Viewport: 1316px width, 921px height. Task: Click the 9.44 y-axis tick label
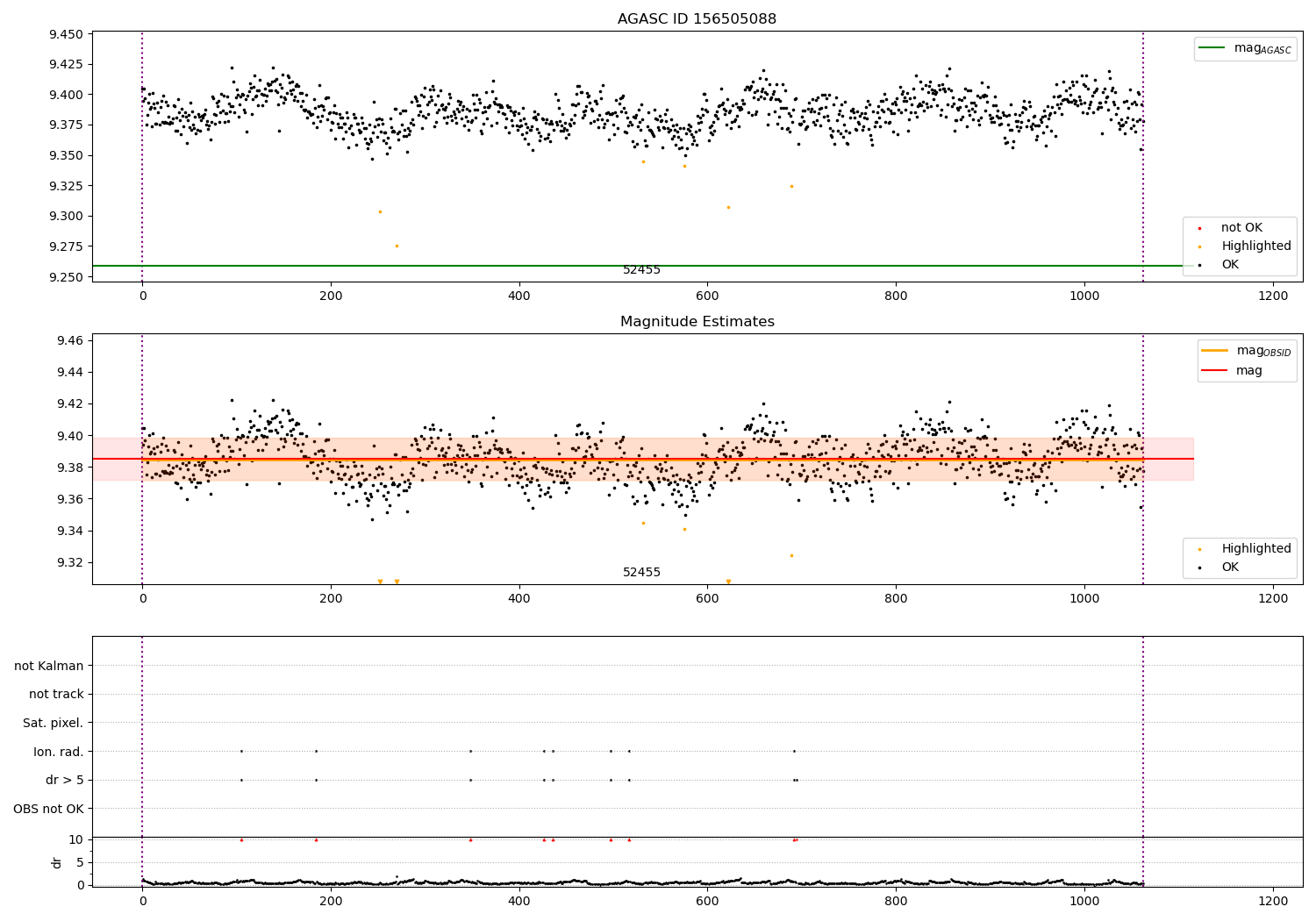(x=69, y=373)
